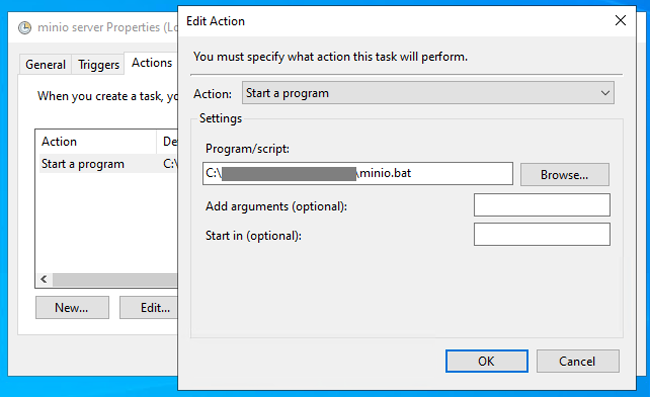
Task: Select the Start a program combo box
Action: tap(428, 93)
